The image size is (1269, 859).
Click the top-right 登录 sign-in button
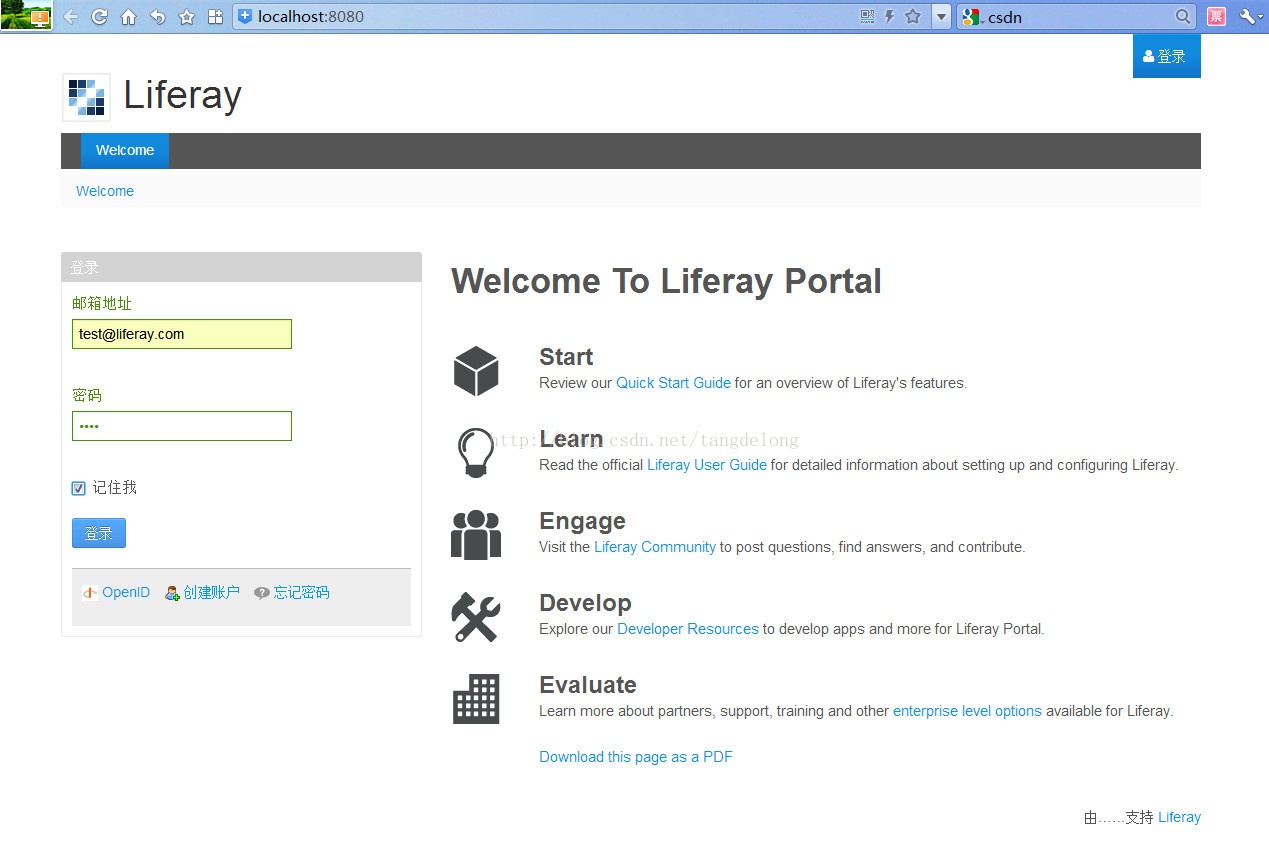(x=1166, y=56)
